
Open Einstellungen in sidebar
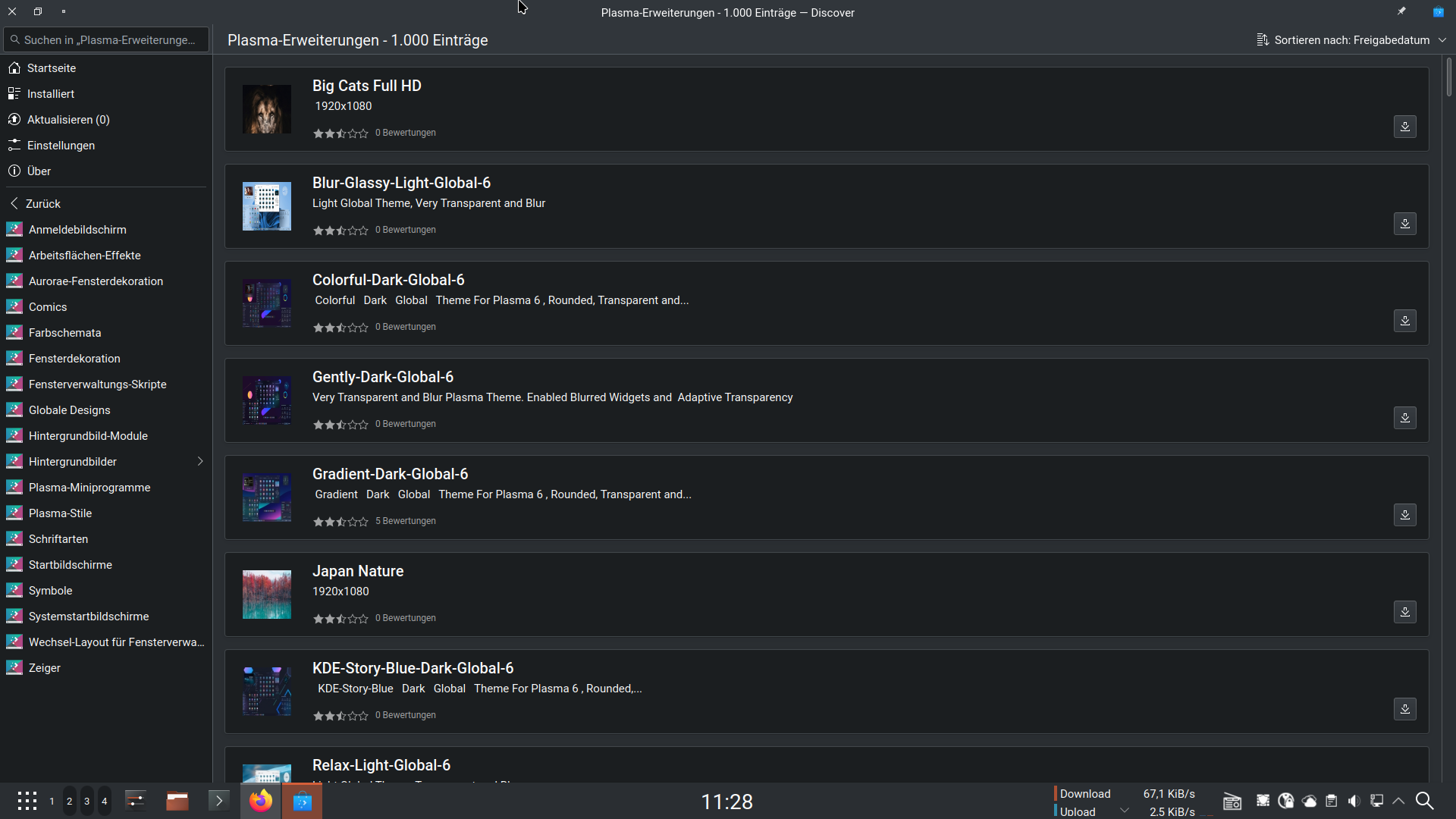(106, 146)
